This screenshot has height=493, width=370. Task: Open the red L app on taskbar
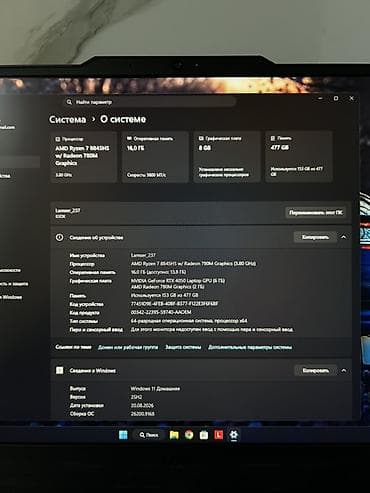pos(218,435)
